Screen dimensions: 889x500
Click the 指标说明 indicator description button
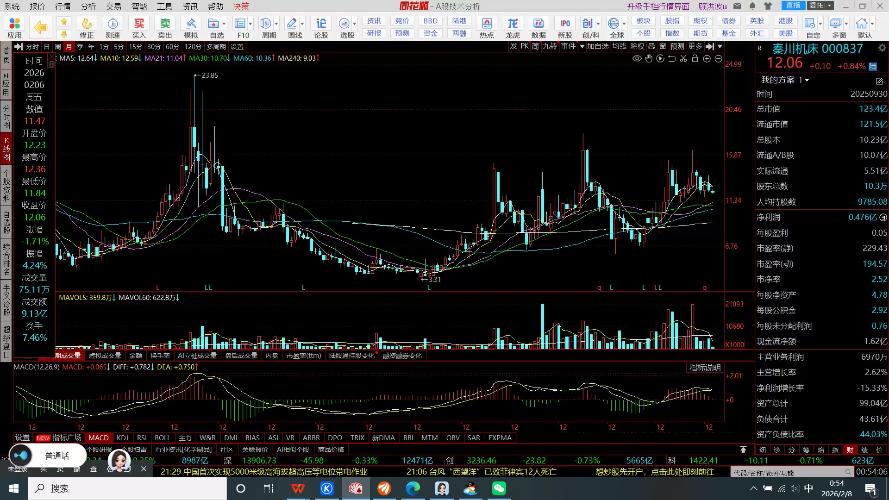705,367
